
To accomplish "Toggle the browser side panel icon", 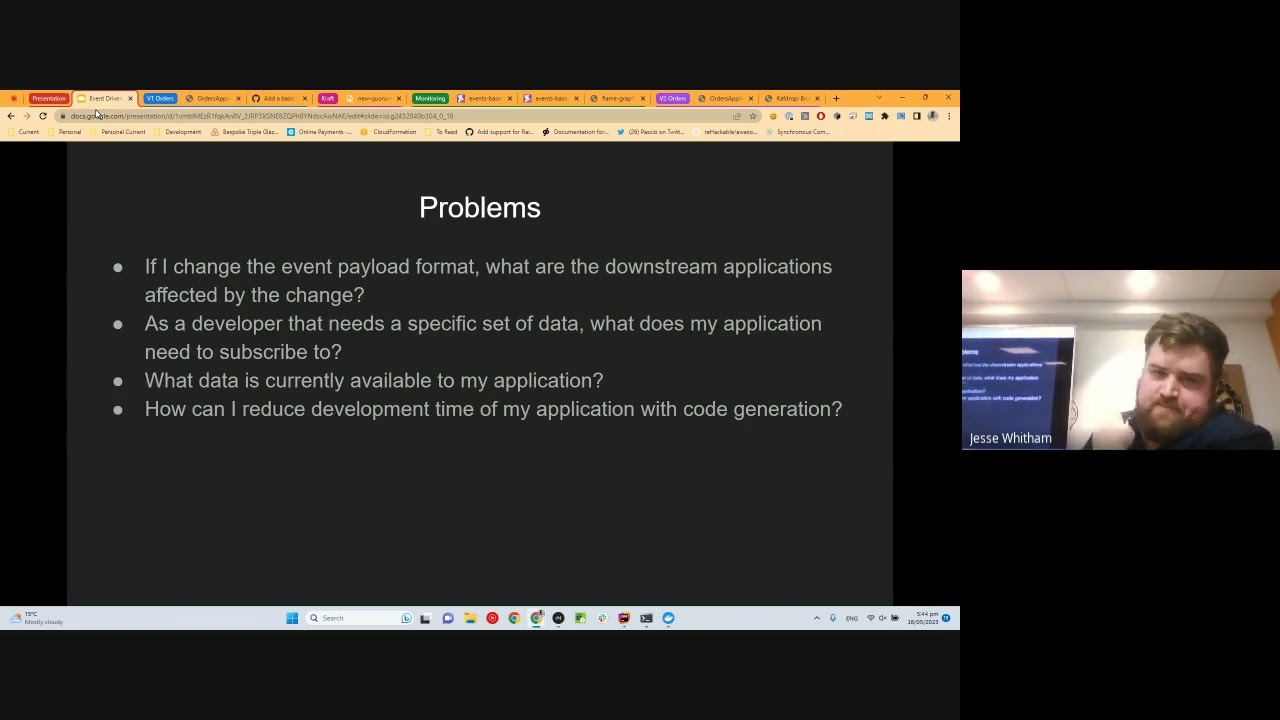I will click(916, 116).
